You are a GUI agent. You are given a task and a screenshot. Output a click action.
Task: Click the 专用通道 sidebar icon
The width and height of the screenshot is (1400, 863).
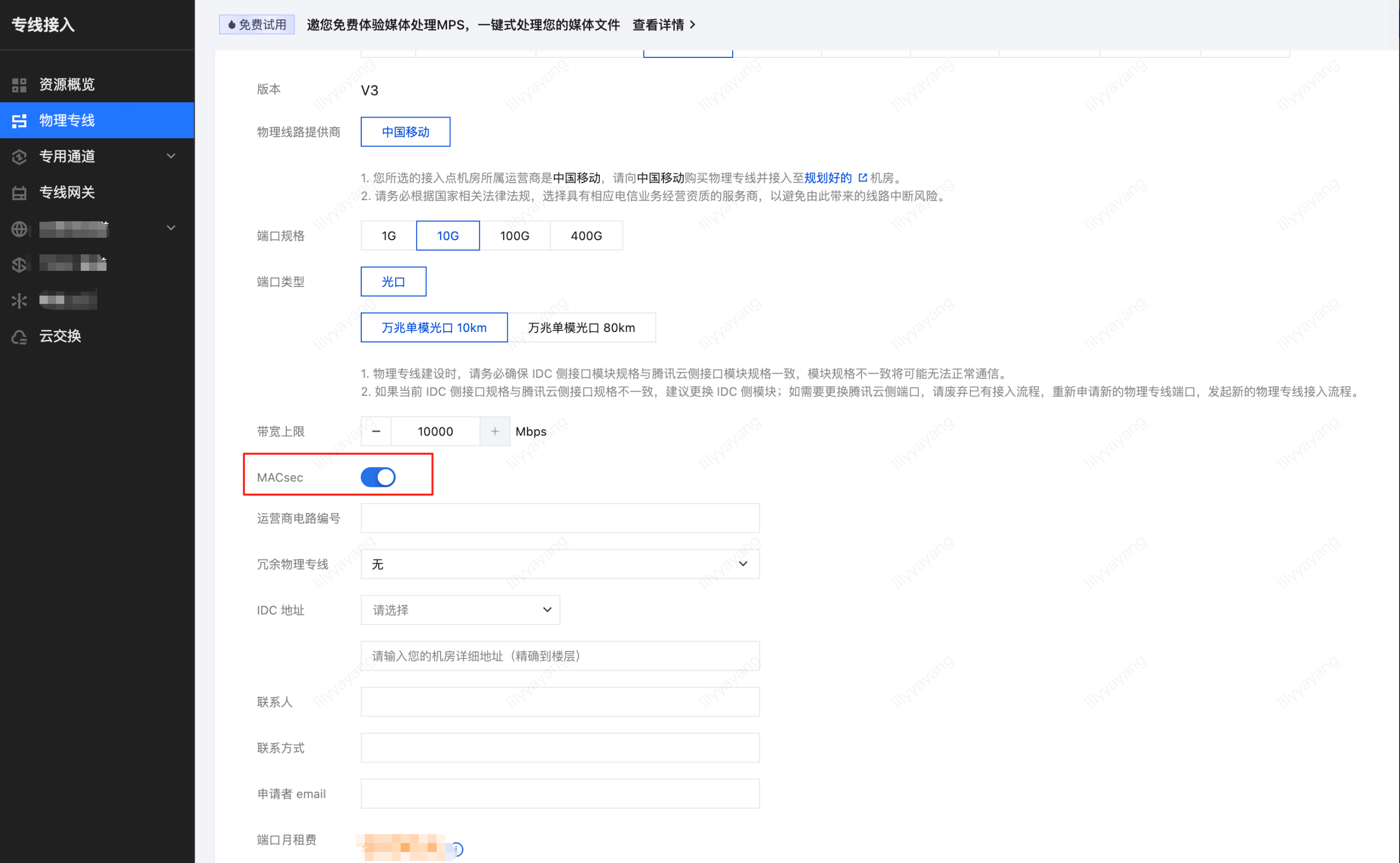(19, 157)
